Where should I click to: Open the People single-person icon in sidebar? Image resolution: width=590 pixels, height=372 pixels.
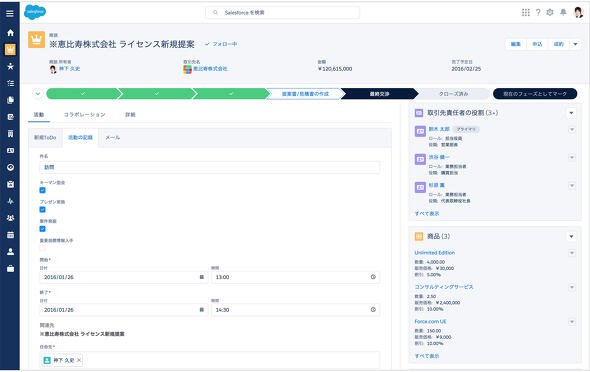10,252
